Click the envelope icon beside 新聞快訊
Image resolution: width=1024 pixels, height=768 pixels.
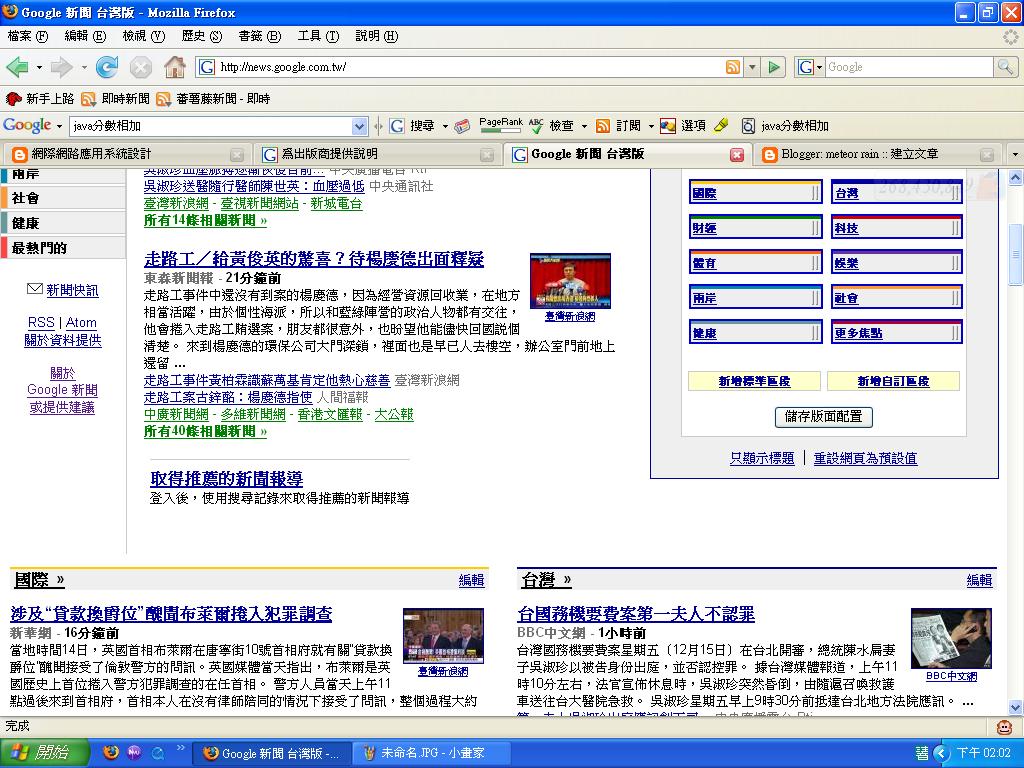point(35,289)
